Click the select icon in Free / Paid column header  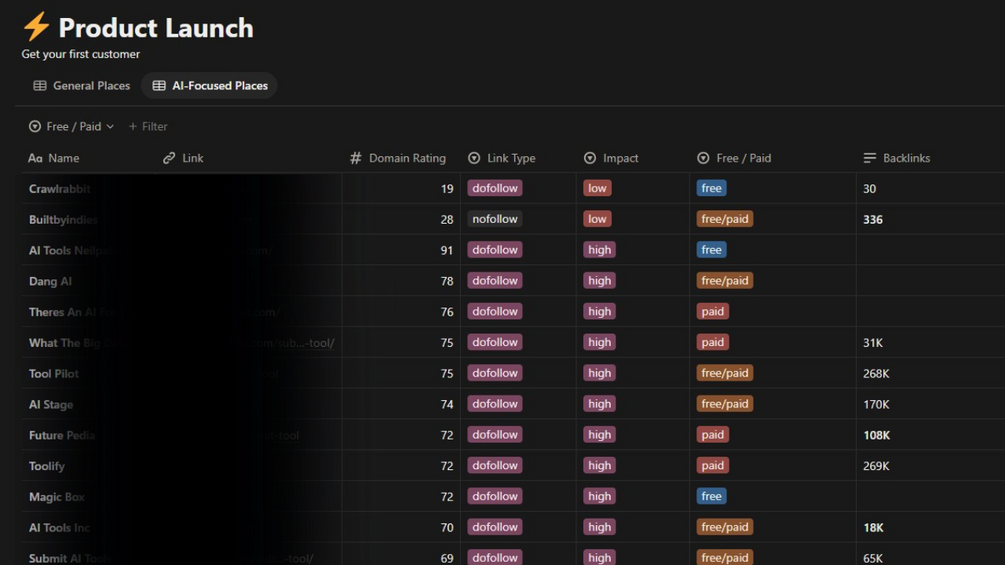(x=703, y=158)
